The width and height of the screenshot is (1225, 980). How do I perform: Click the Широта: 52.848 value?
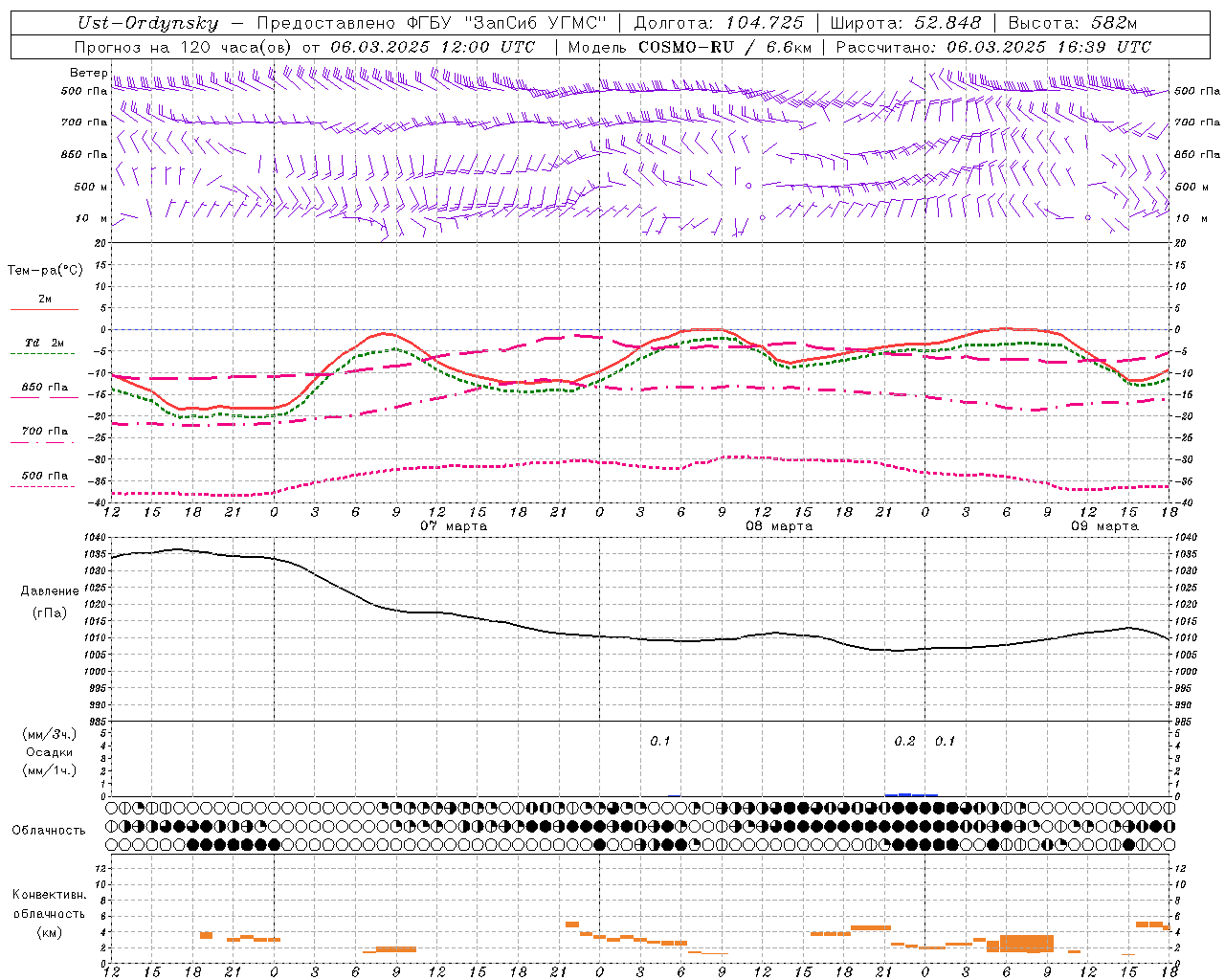click(905, 23)
